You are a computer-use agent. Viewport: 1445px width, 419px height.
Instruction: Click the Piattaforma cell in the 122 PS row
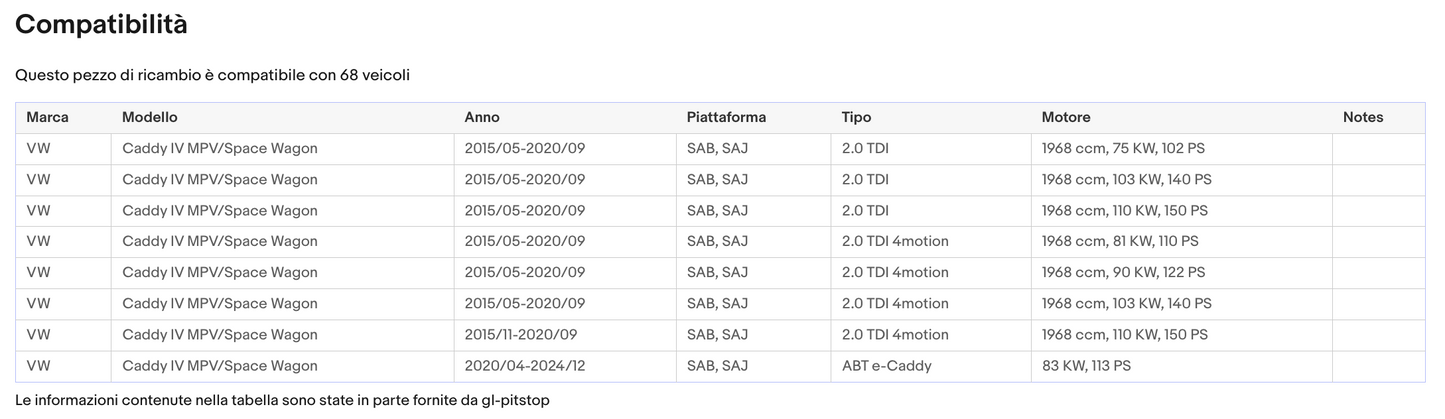(x=717, y=273)
